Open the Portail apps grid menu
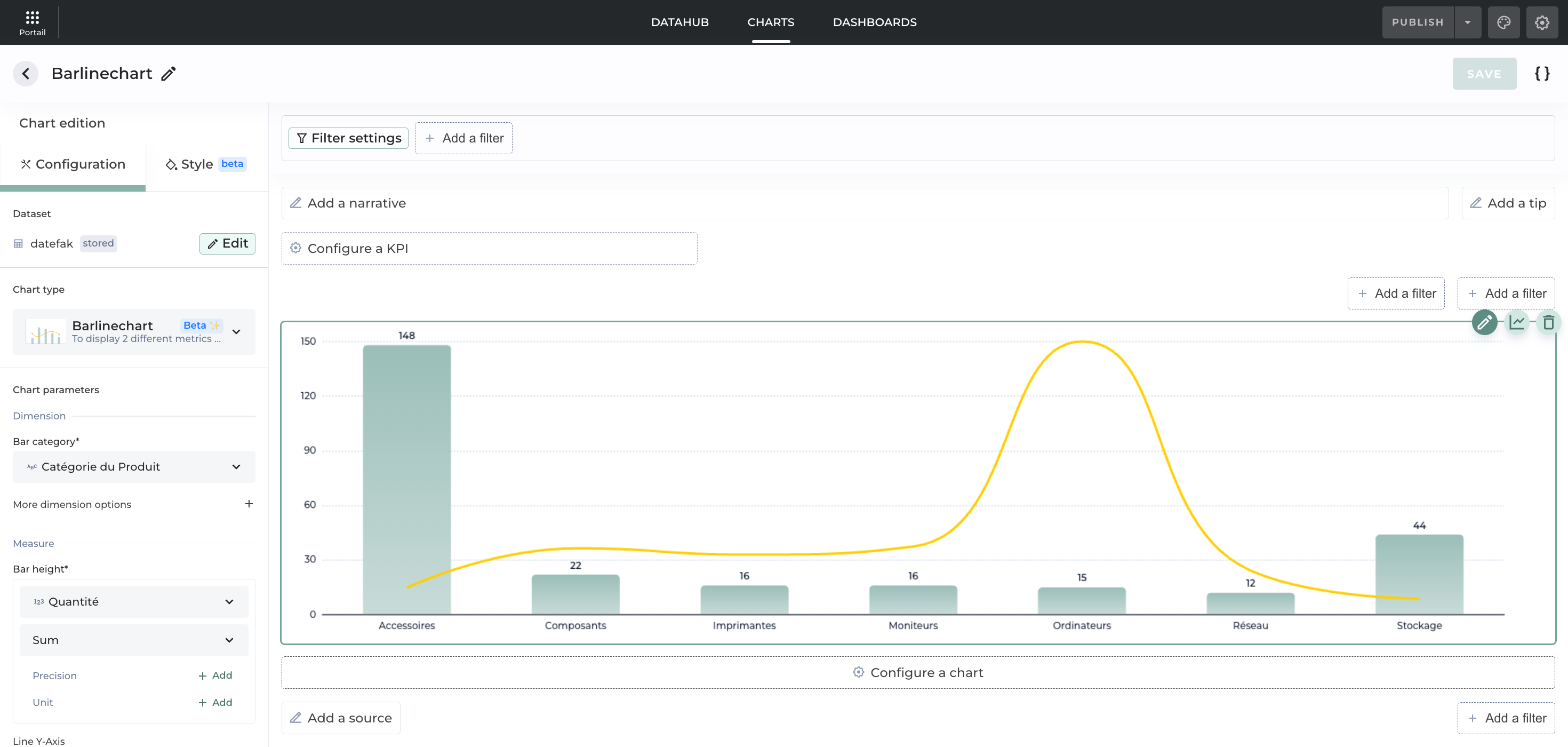The image size is (1568, 747). point(32,22)
